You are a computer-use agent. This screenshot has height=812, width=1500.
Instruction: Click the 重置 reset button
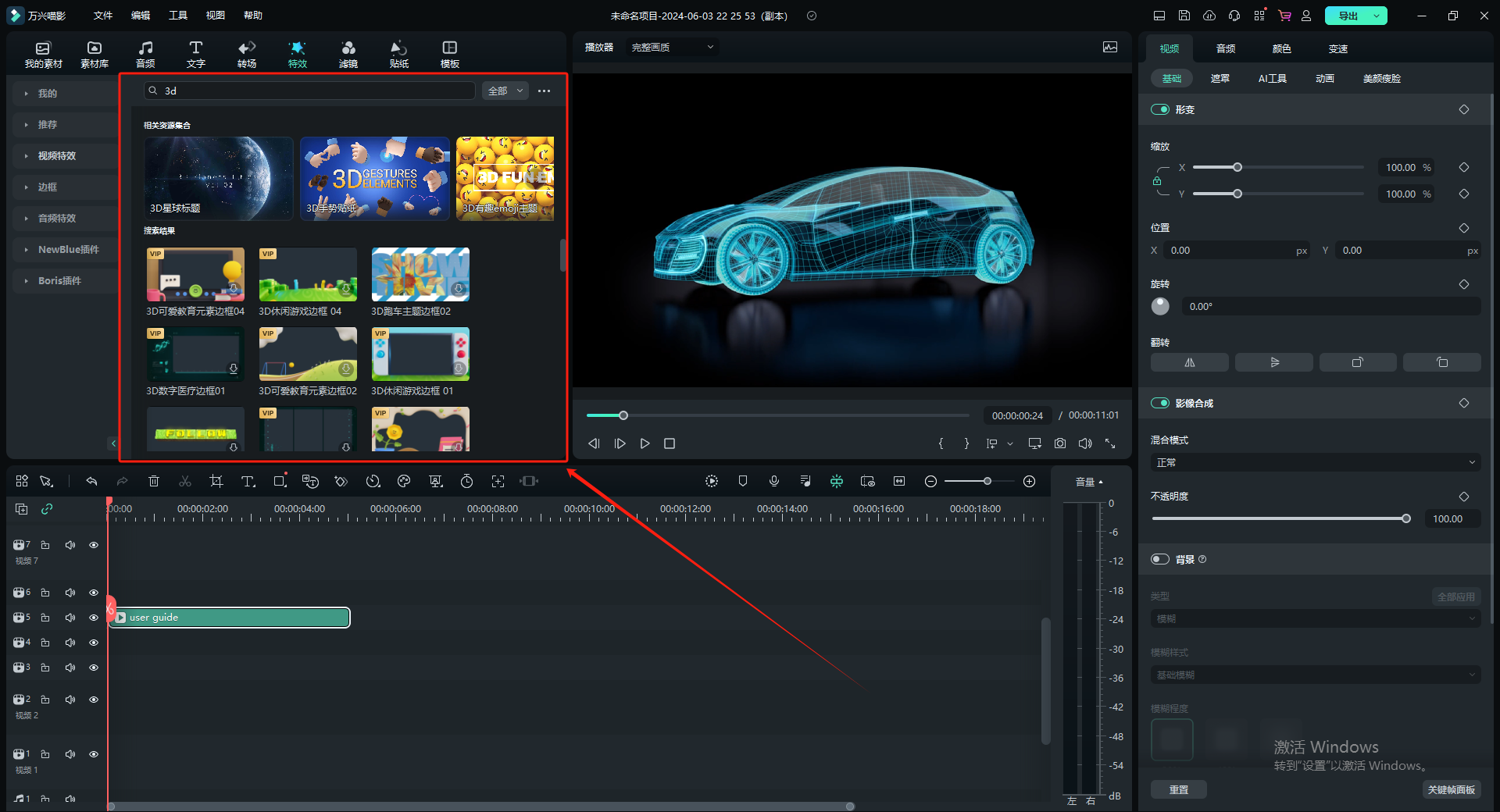(x=1178, y=790)
